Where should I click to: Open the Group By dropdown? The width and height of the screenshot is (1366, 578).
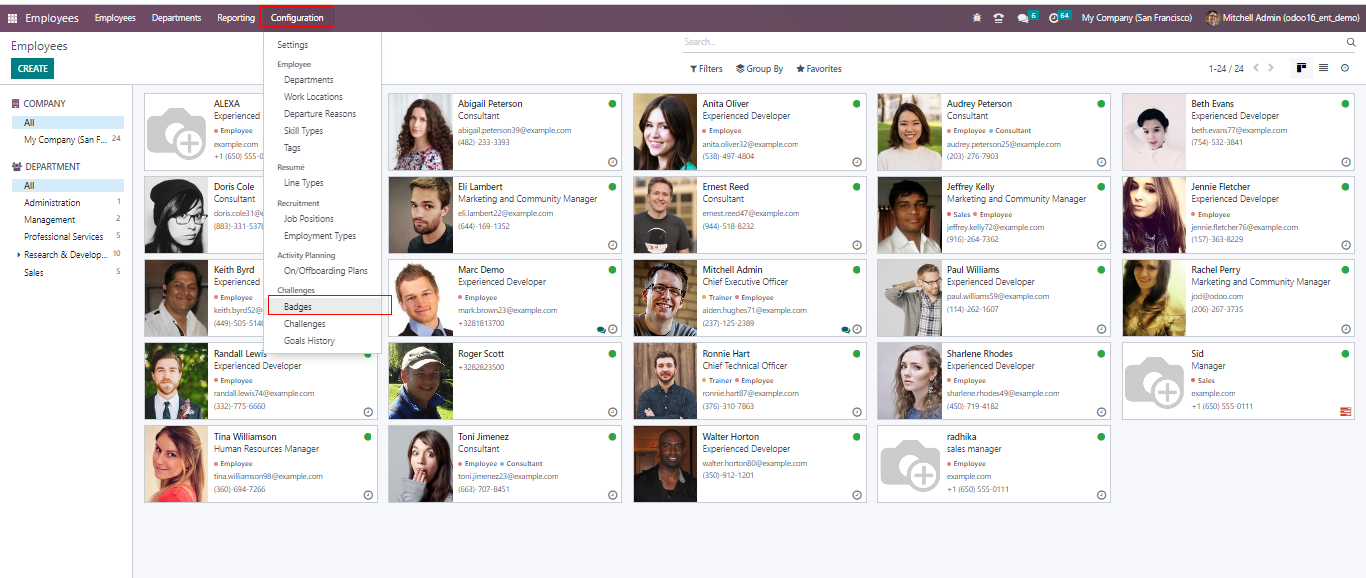click(759, 69)
